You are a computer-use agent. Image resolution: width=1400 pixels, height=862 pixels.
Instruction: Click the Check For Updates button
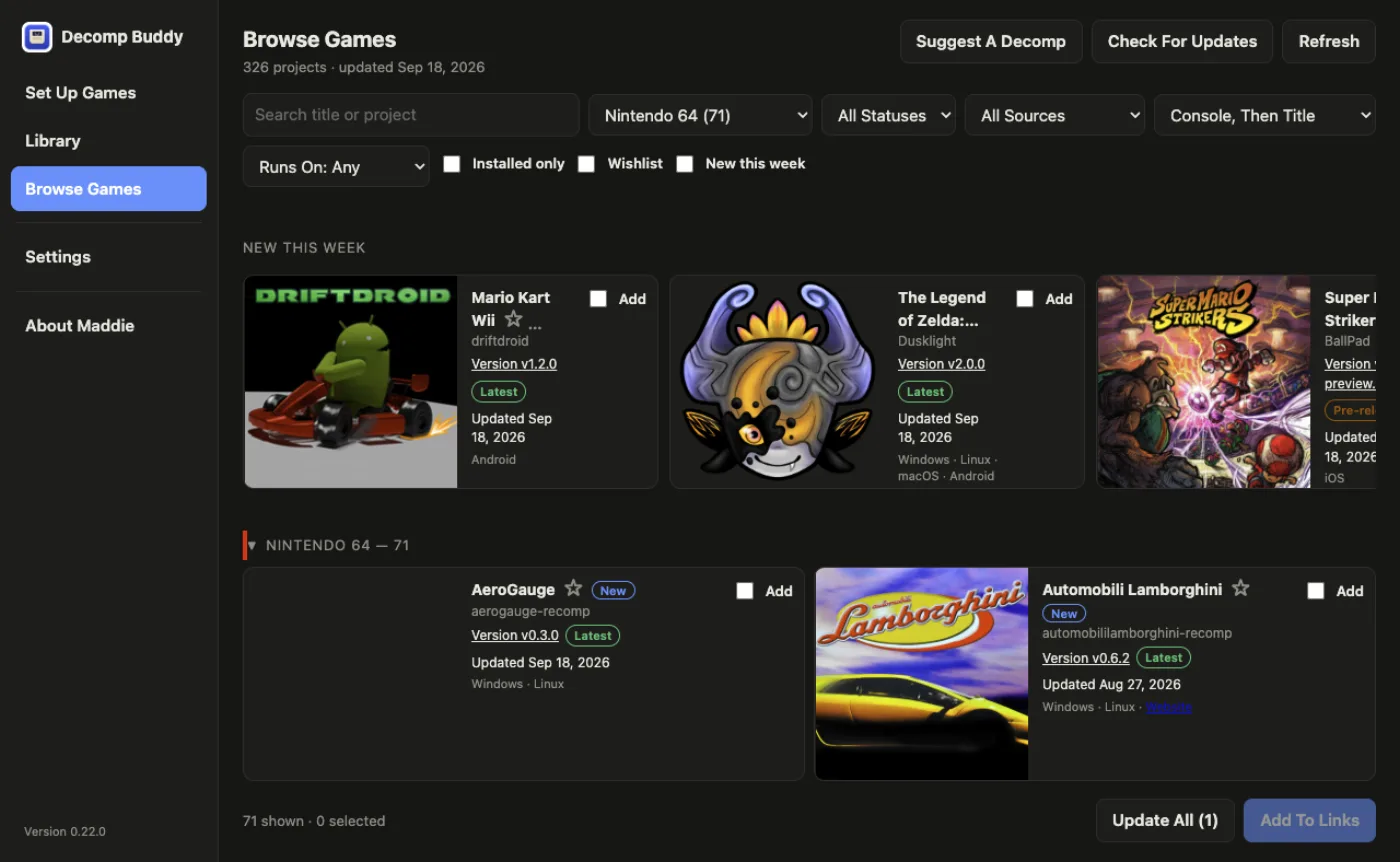point(1182,42)
